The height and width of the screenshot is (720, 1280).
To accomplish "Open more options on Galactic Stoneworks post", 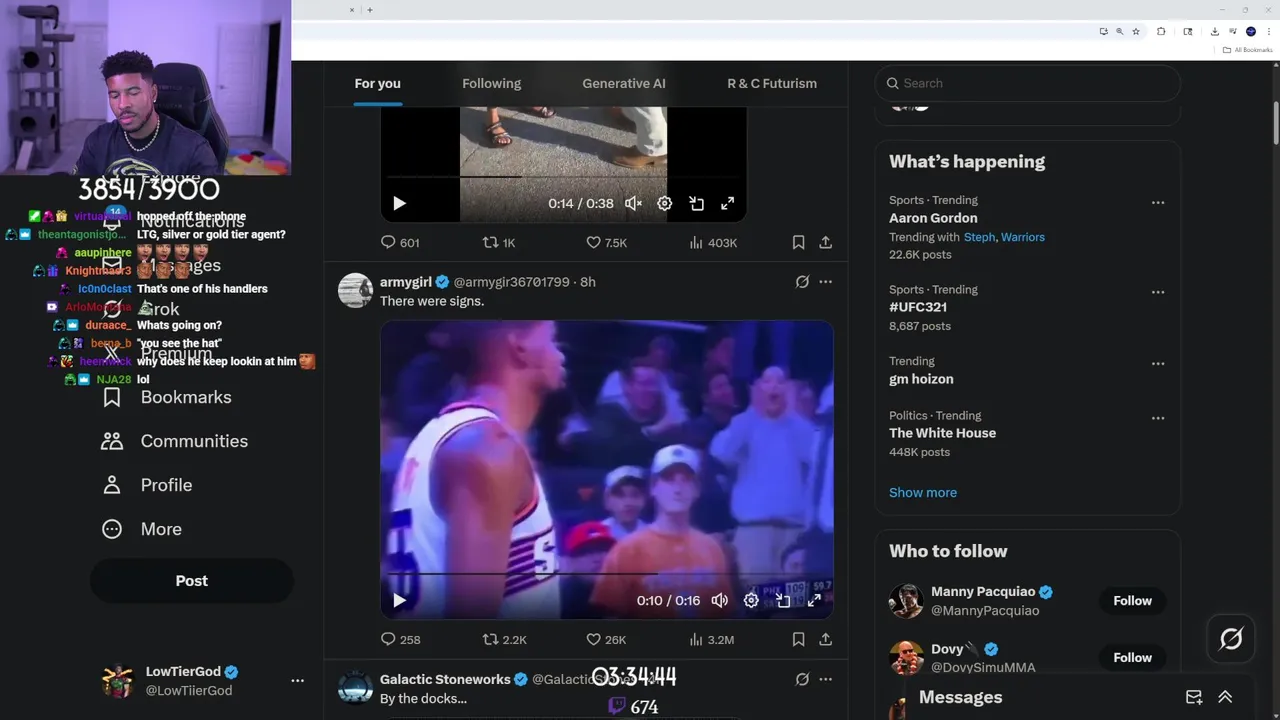I will click(825, 679).
